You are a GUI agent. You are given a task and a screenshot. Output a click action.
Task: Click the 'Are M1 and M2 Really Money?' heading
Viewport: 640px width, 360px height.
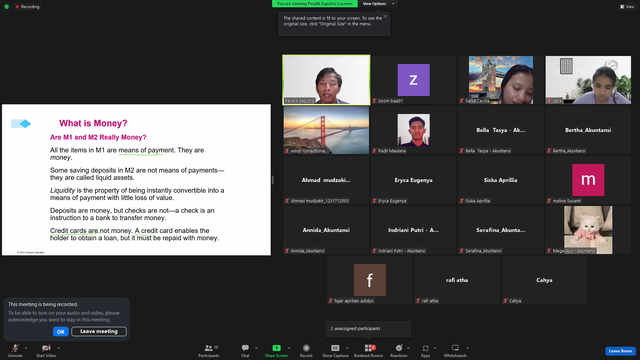click(98, 138)
